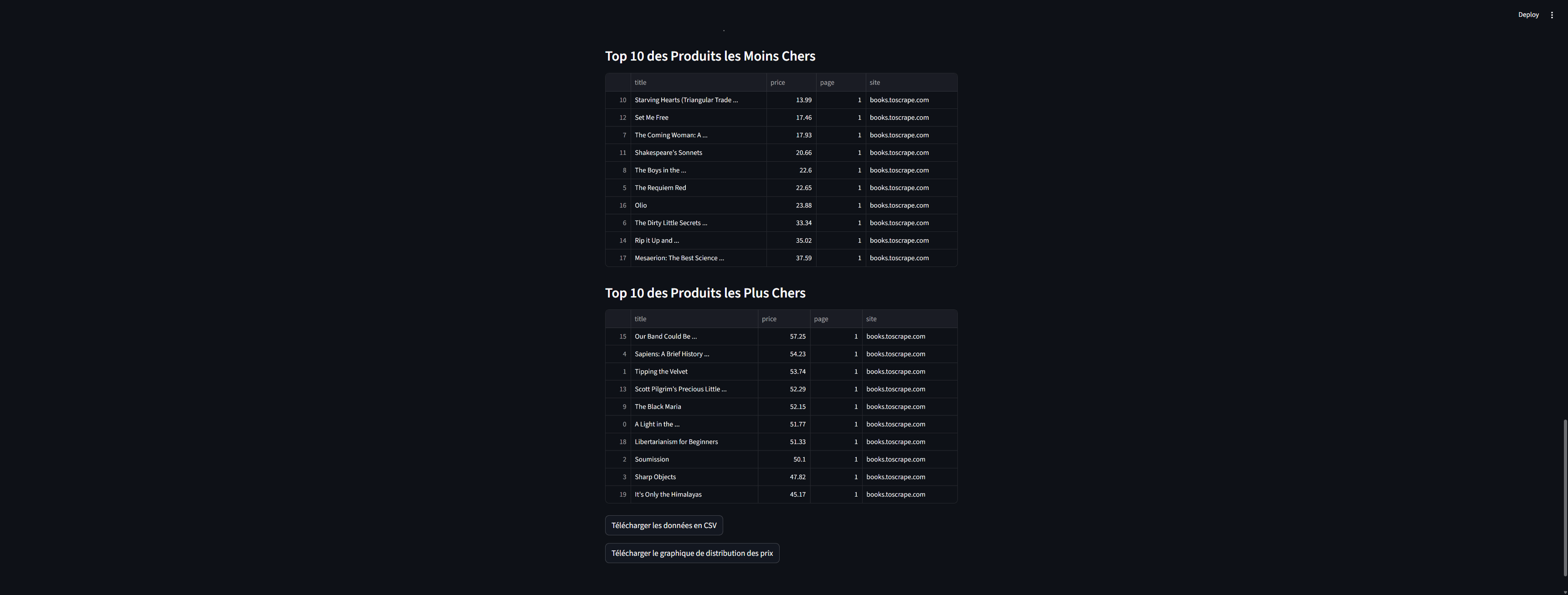
Task: Click Télécharger les données en CSV
Action: tap(663, 525)
